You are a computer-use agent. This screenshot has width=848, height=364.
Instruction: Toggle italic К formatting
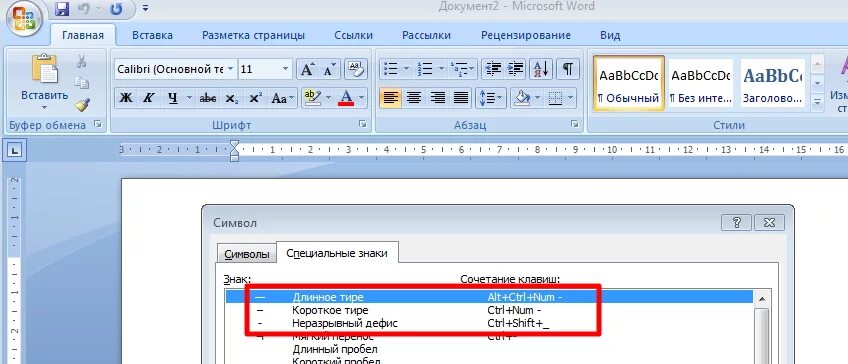pos(148,98)
